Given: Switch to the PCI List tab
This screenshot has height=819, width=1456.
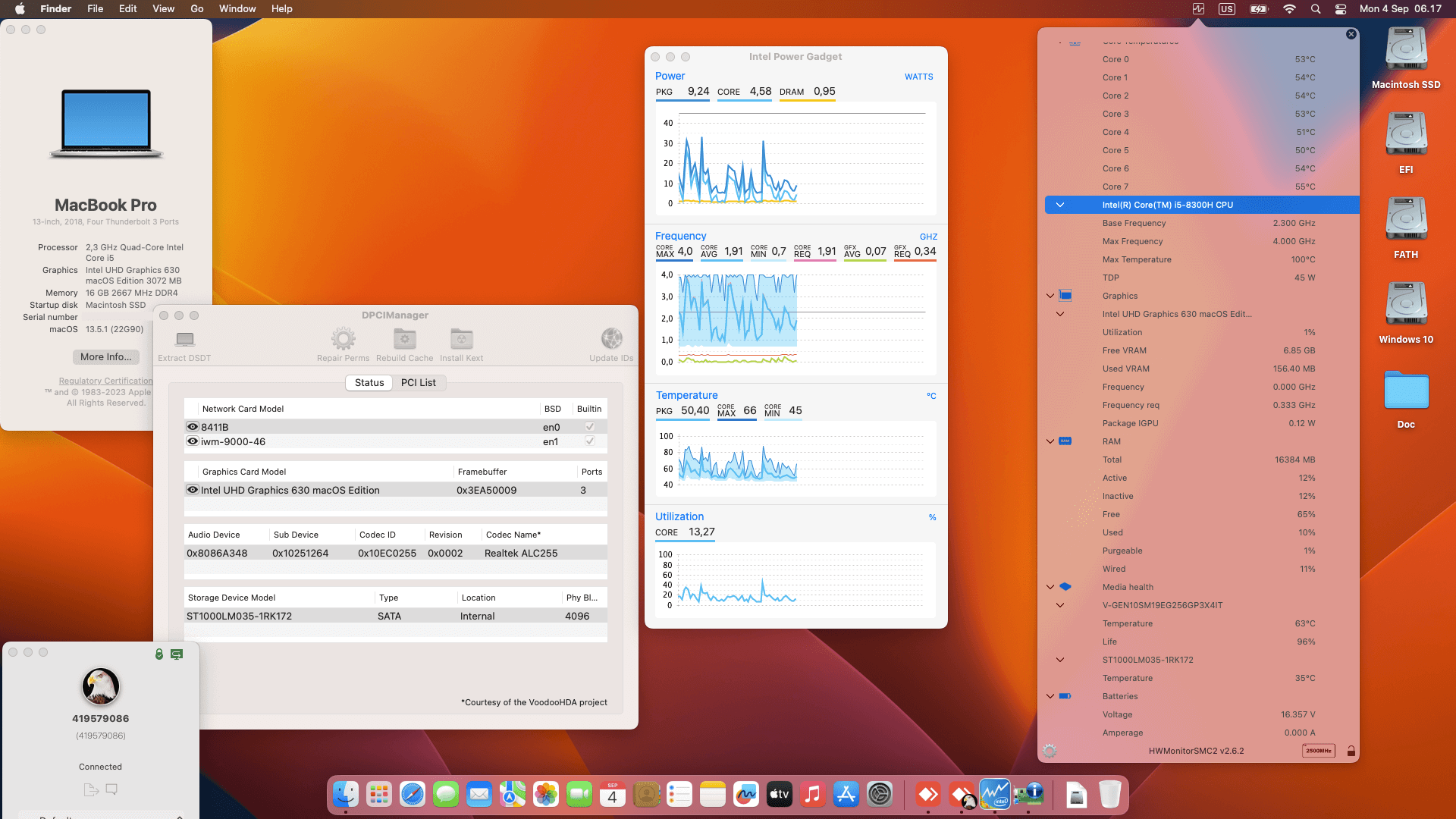Looking at the screenshot, I should pyautogui.click(x=419, y=383).
